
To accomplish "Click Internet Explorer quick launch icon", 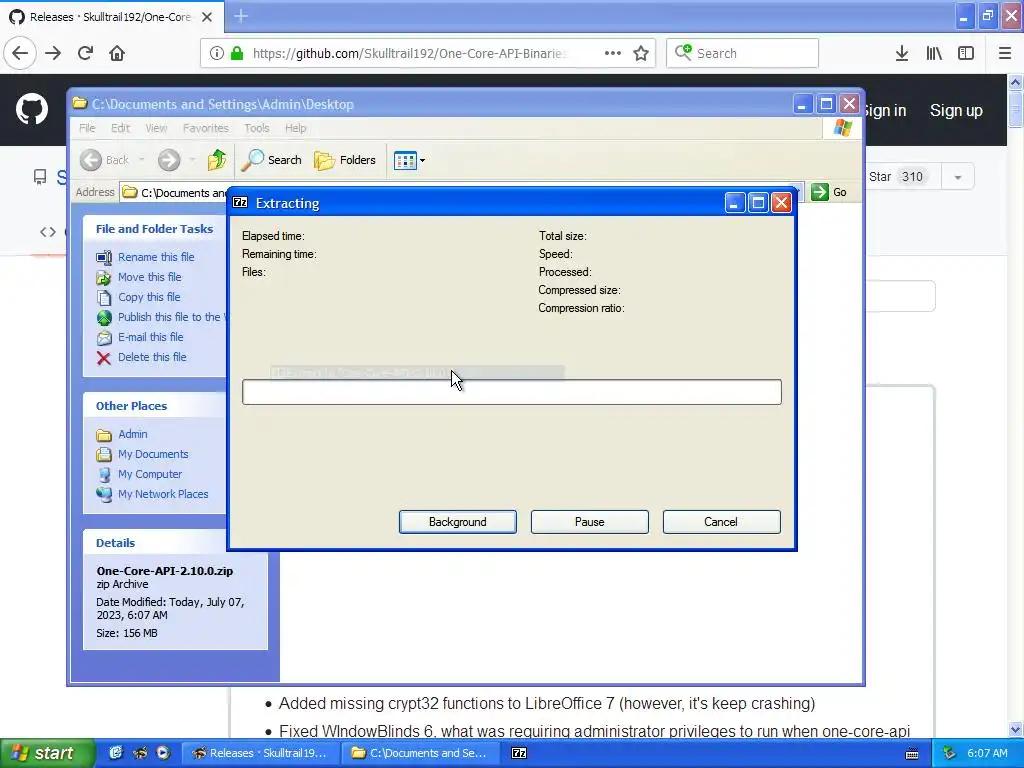I will pos(116,753).
